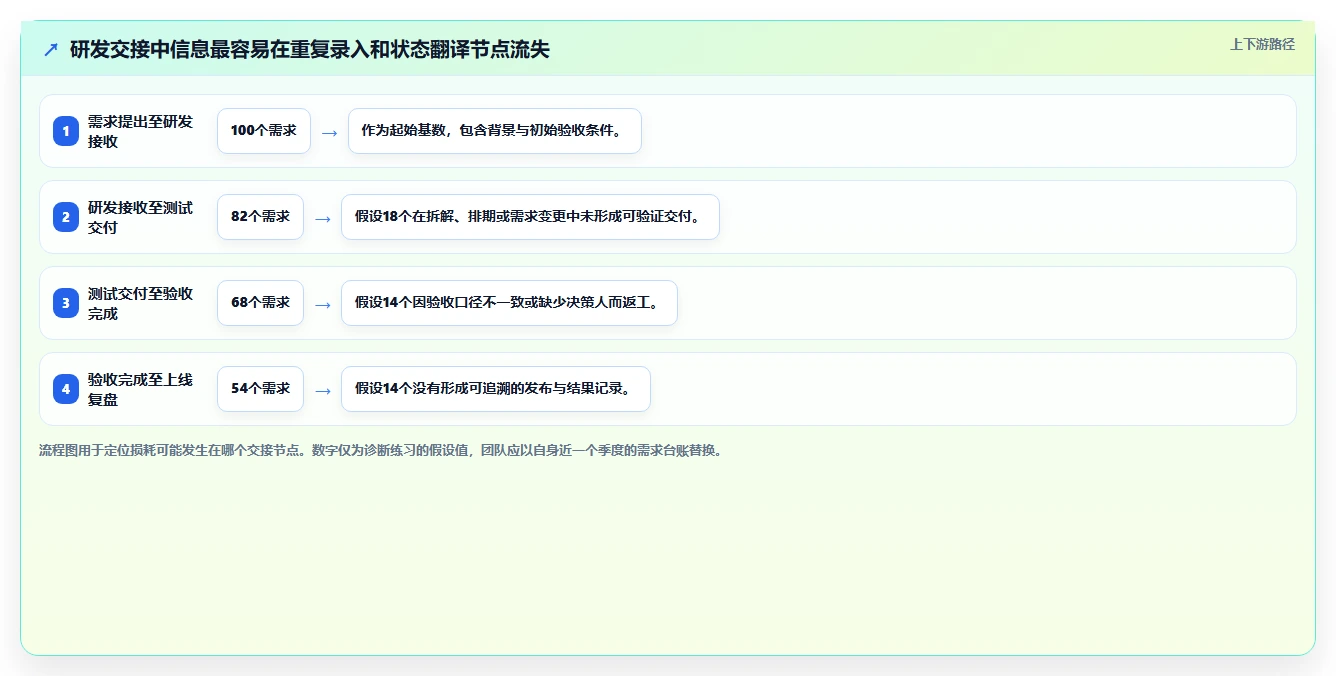Viewport: 1336px width, 676px height.
Task: Click the step 4 number badge
Action: (66, 389)
